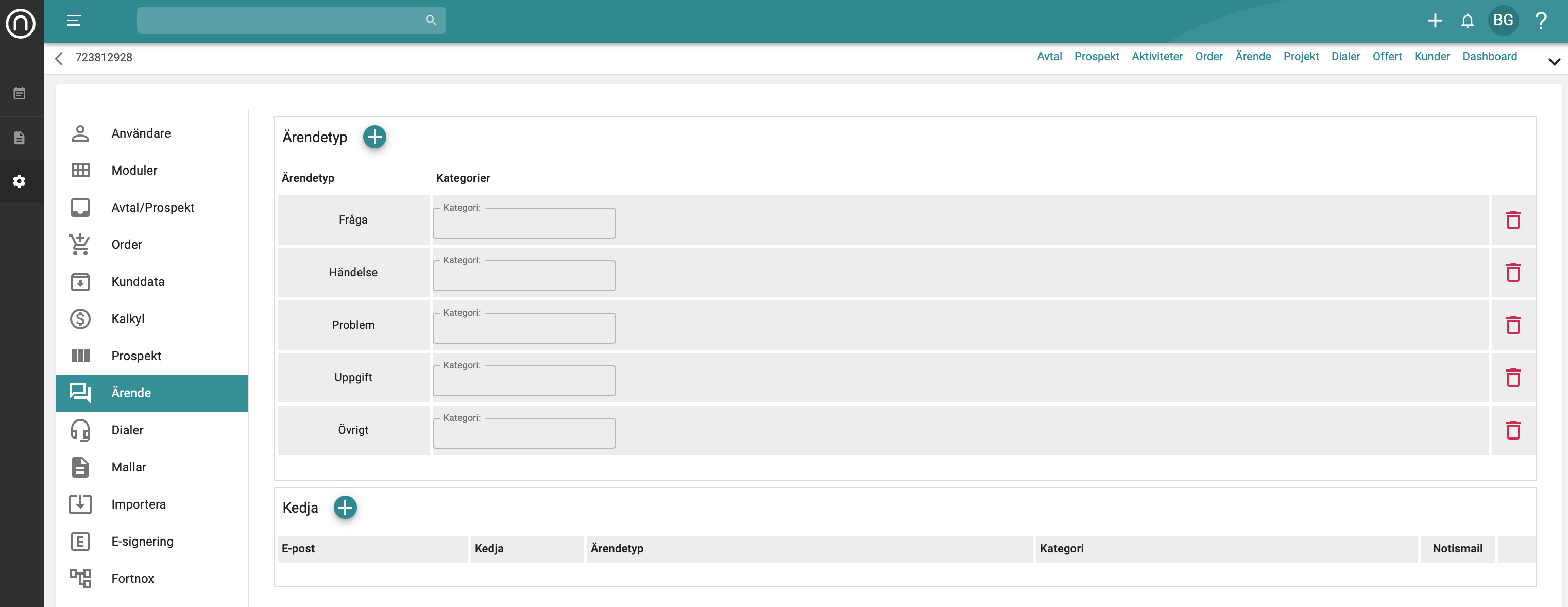Delete the Händelse ärendetyp row

[x=1513, y=272]
